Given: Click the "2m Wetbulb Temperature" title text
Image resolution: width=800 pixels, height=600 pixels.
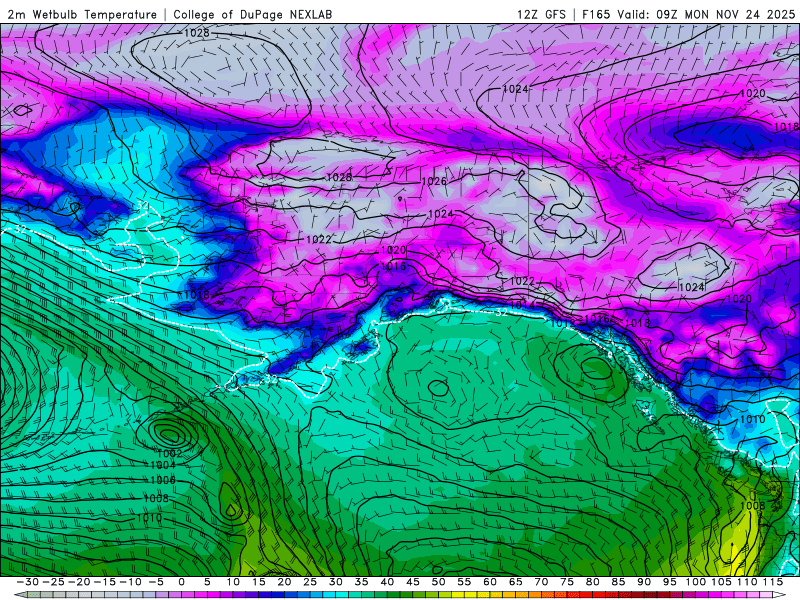Looking at the screenshot, I should pyautogui.click(x=82, y=14).
